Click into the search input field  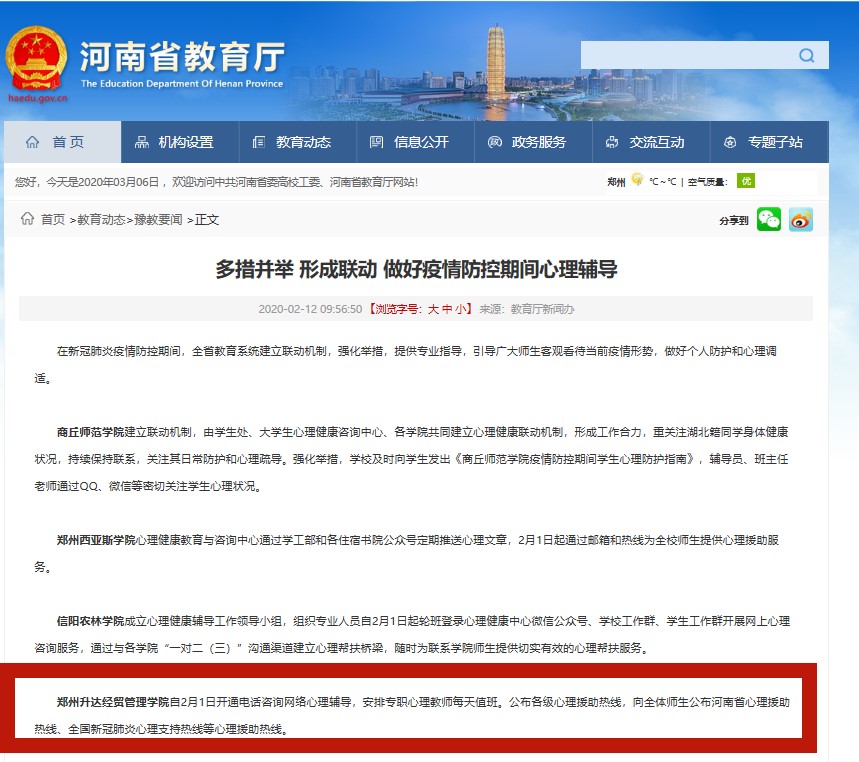tap(685, 56)
